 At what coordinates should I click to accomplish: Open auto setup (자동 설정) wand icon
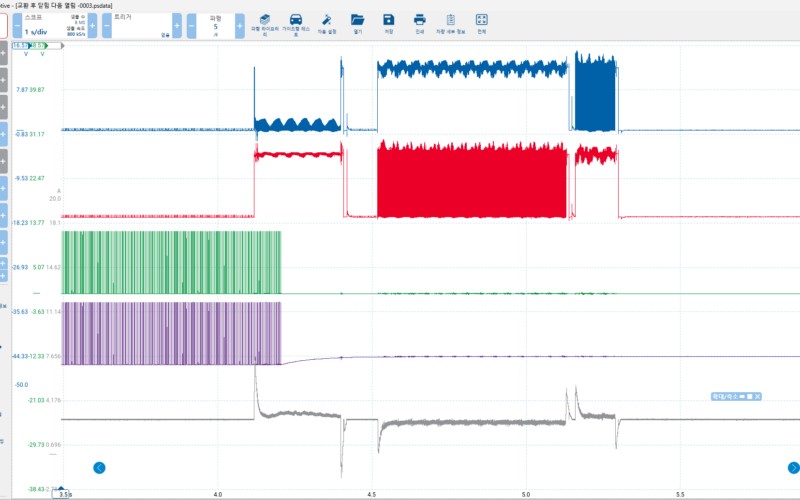click(326, 23)
